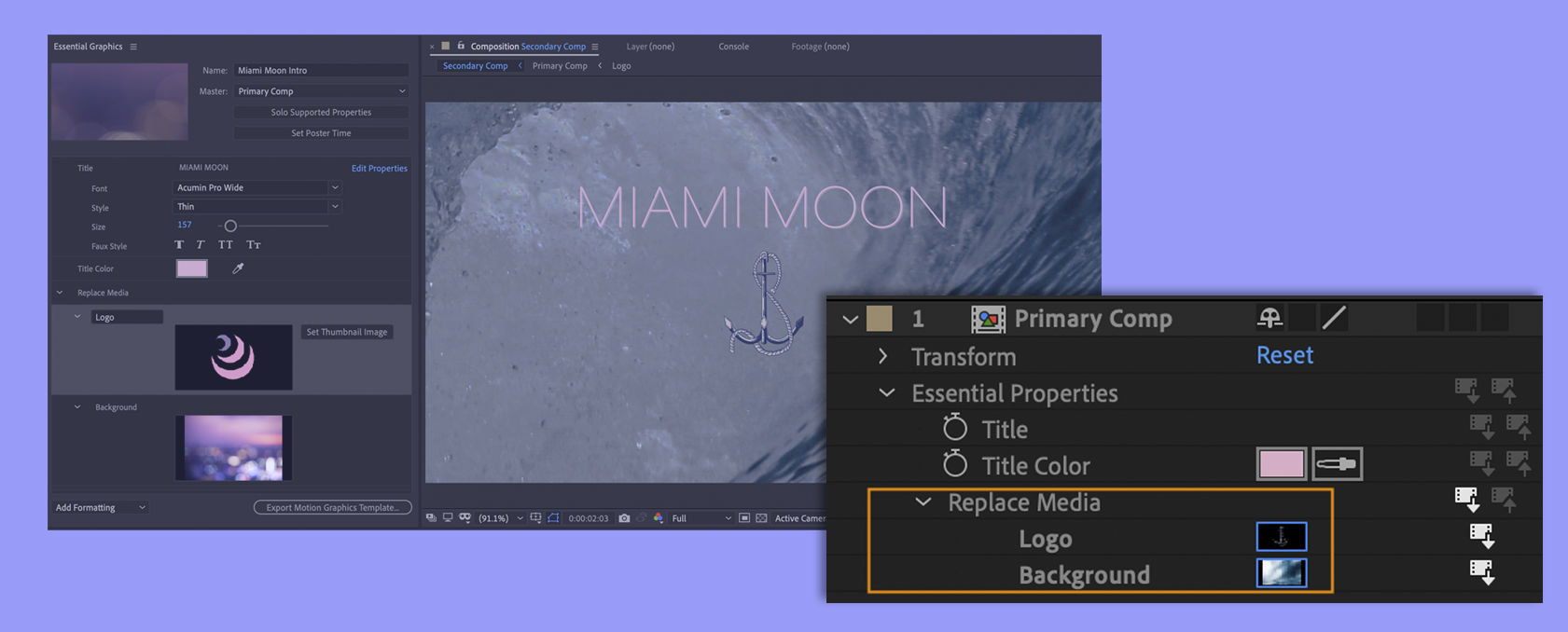Collapse the Logo item in Essential Graphics

[77, 317]
